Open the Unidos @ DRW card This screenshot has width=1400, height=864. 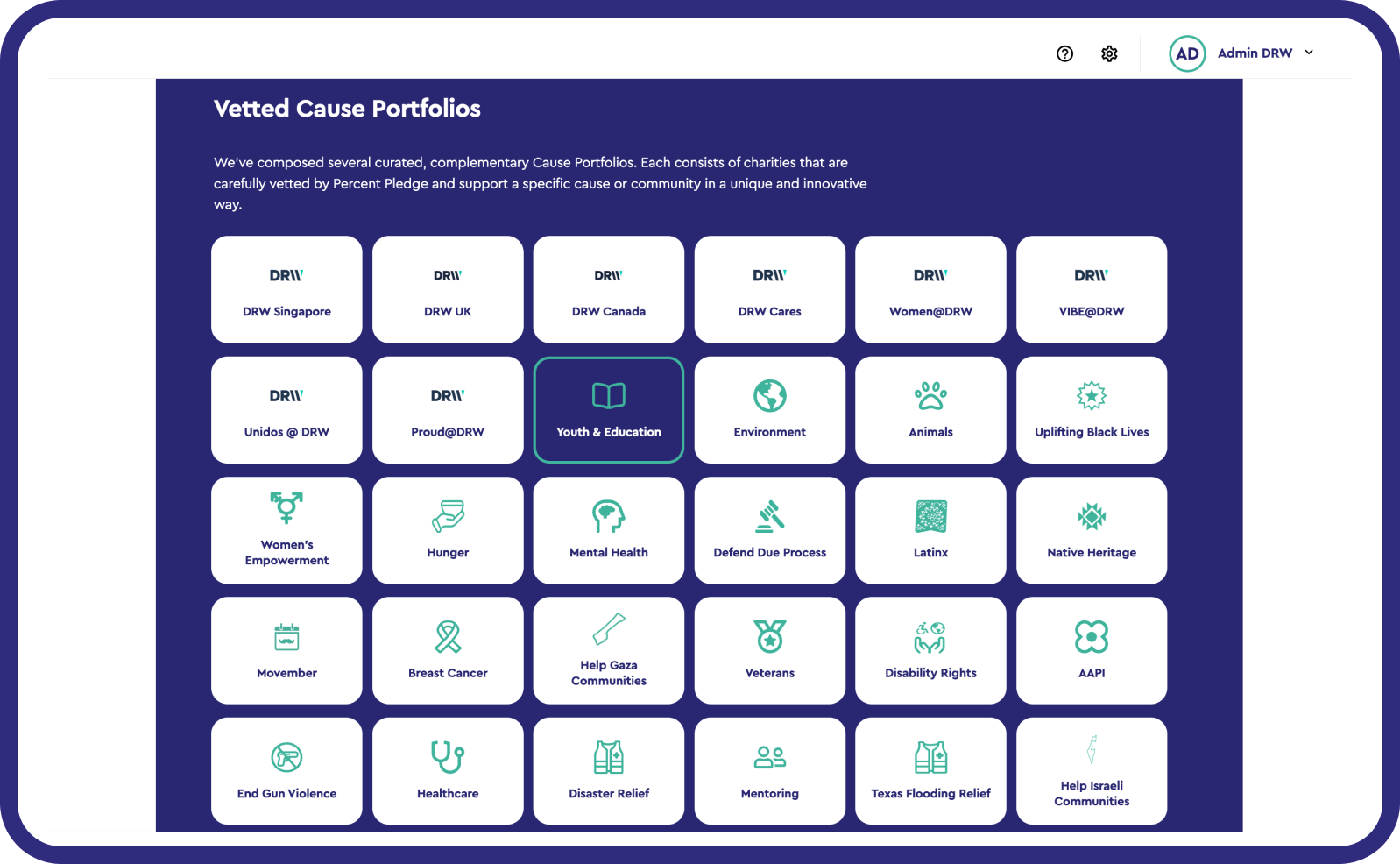click(286, 409)
